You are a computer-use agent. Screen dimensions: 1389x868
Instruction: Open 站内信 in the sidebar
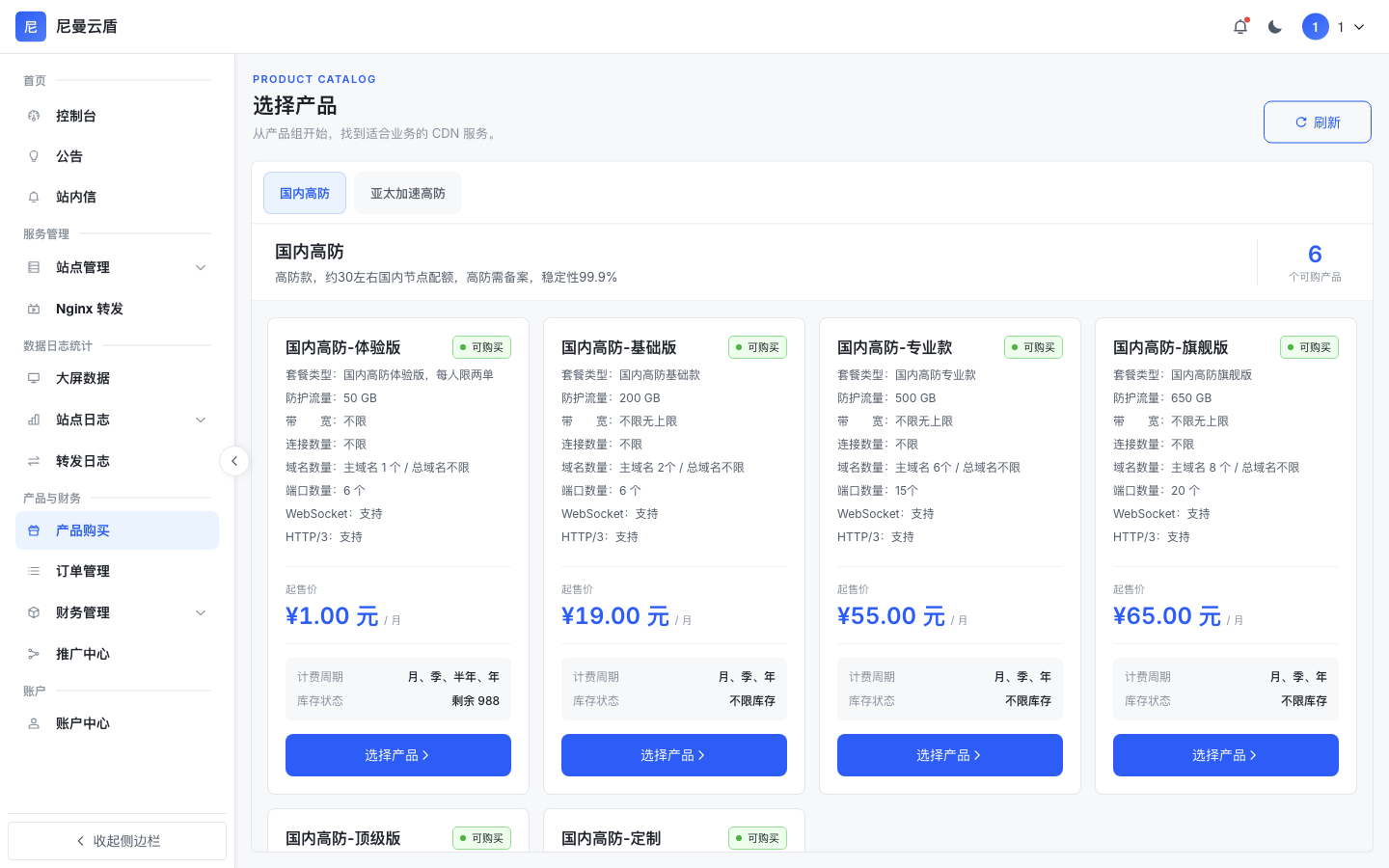point(117,197)
